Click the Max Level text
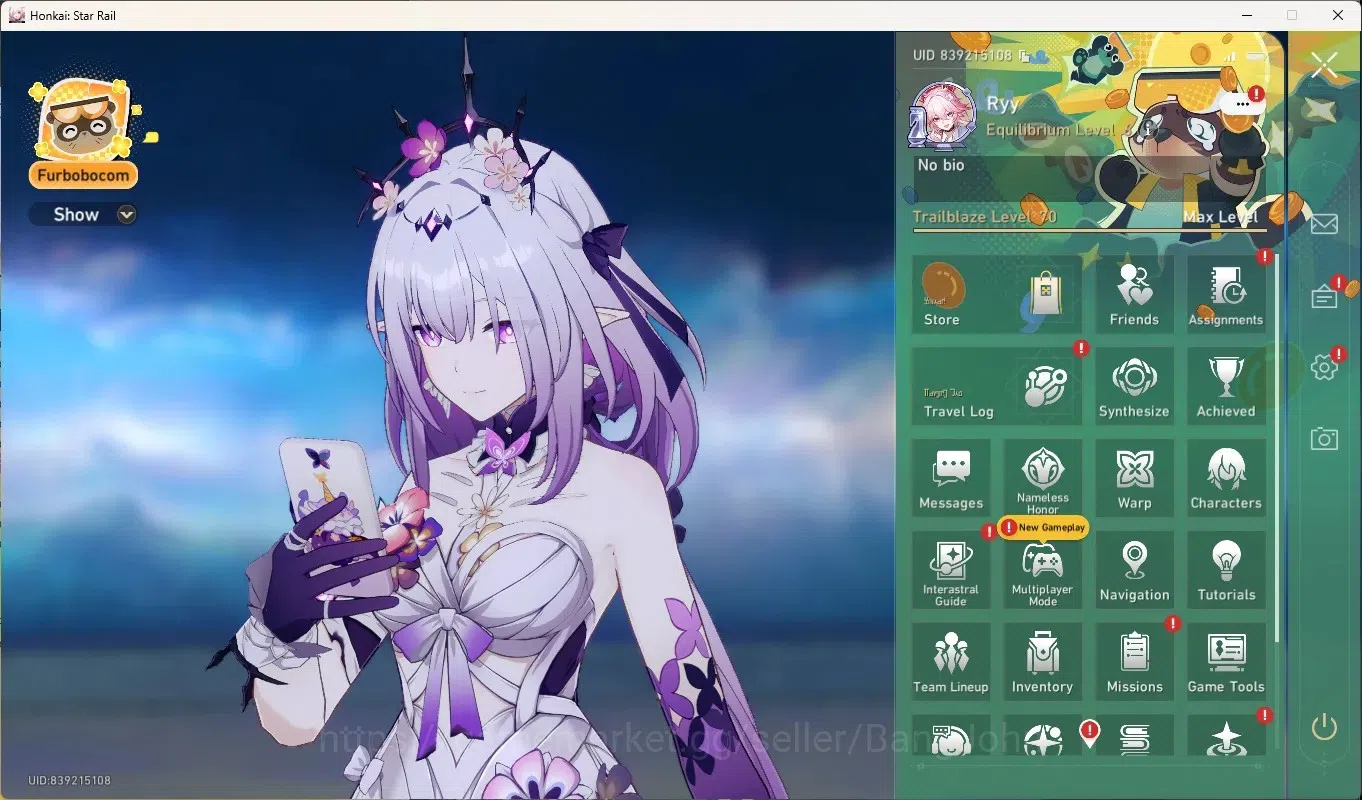1362x800 pixels. [1220, 217]
